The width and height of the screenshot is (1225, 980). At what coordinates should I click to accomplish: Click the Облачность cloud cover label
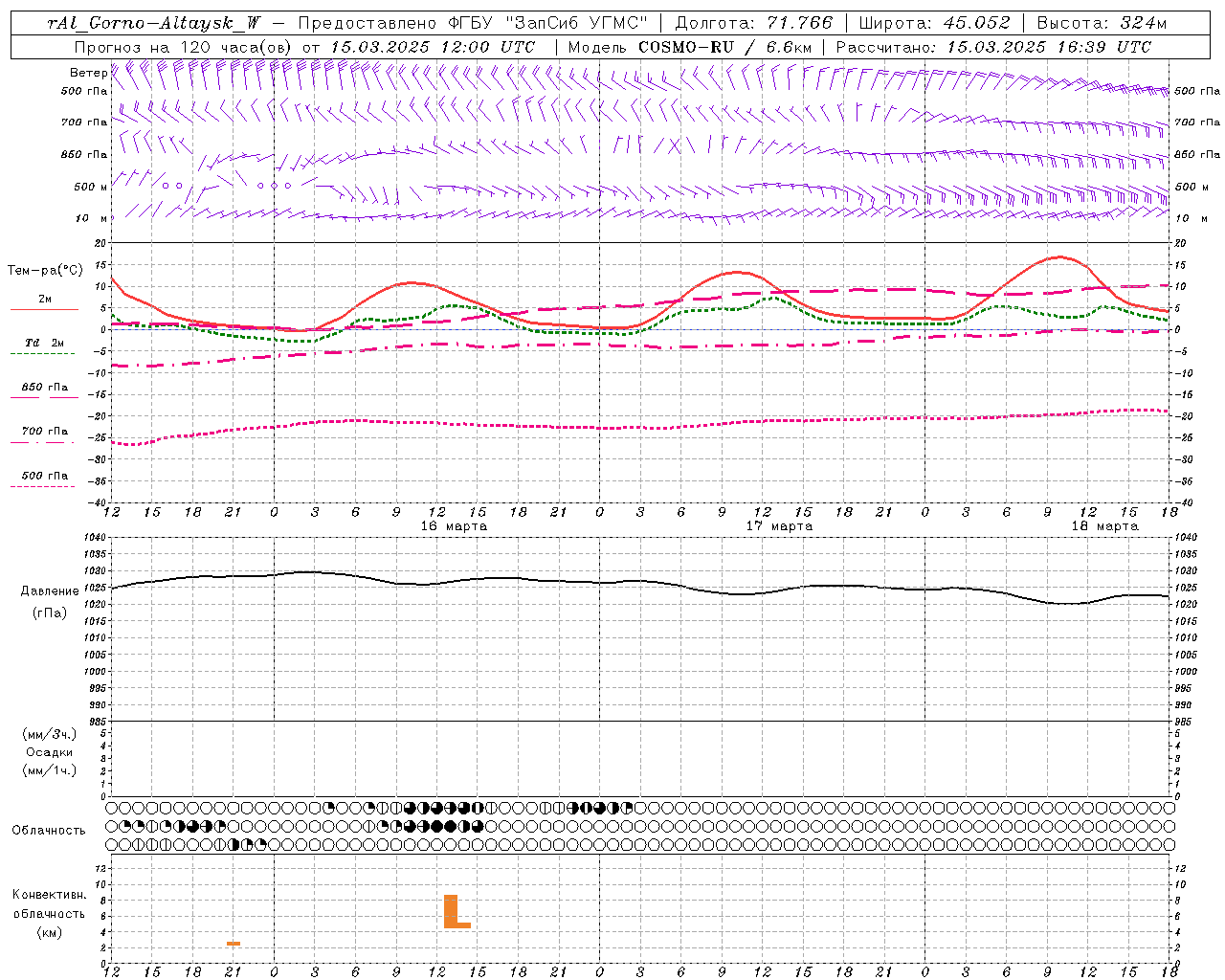(x=49, y=830)
